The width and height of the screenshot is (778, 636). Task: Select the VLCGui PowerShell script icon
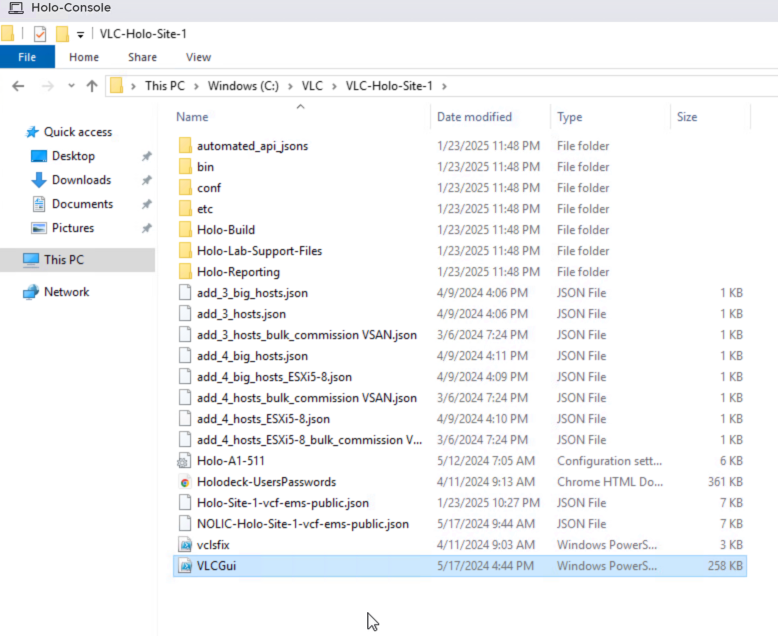pyautogui.click(x=185, y=566)
